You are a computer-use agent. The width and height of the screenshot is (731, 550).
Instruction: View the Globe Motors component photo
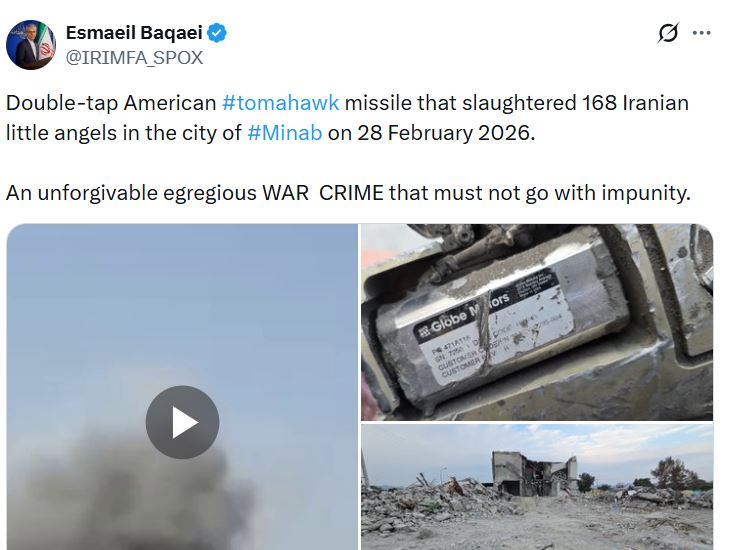(537, 322)
